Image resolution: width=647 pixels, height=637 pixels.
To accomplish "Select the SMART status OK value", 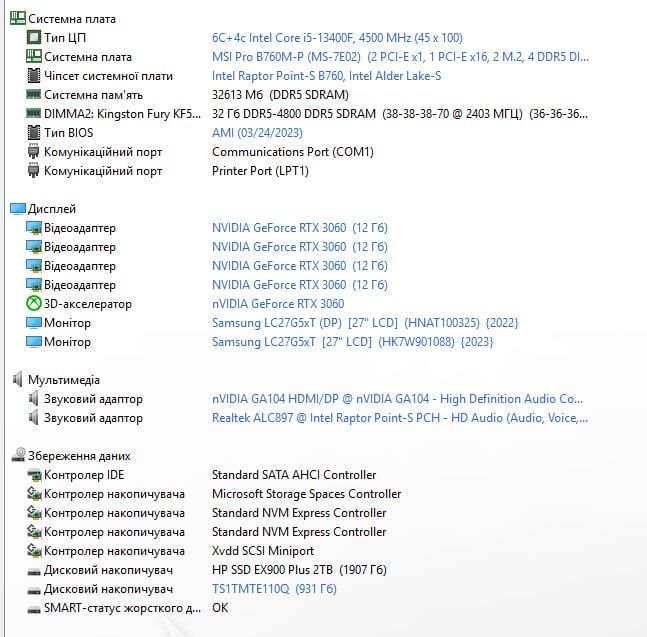I will click(x=220, y=607).
